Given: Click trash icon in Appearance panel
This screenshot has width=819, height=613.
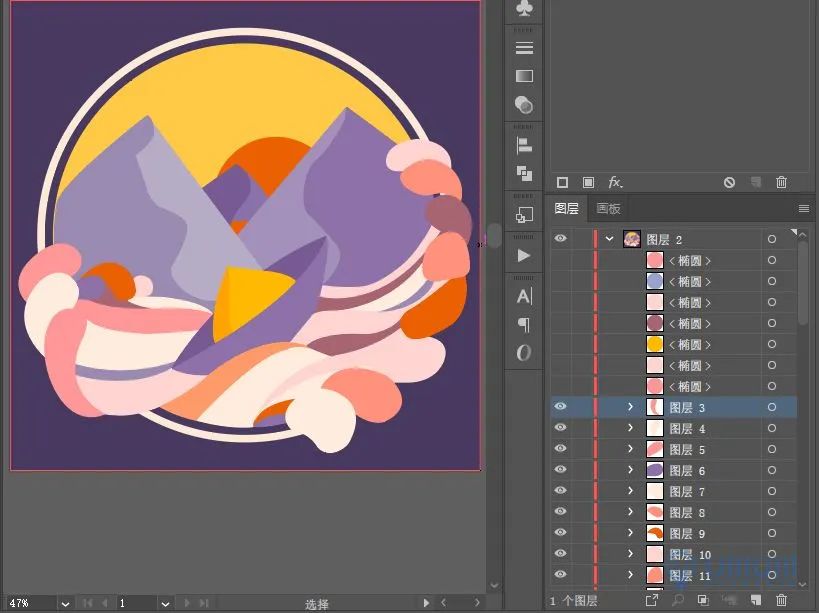Looking at the screenshot, I should click(781, 182).
